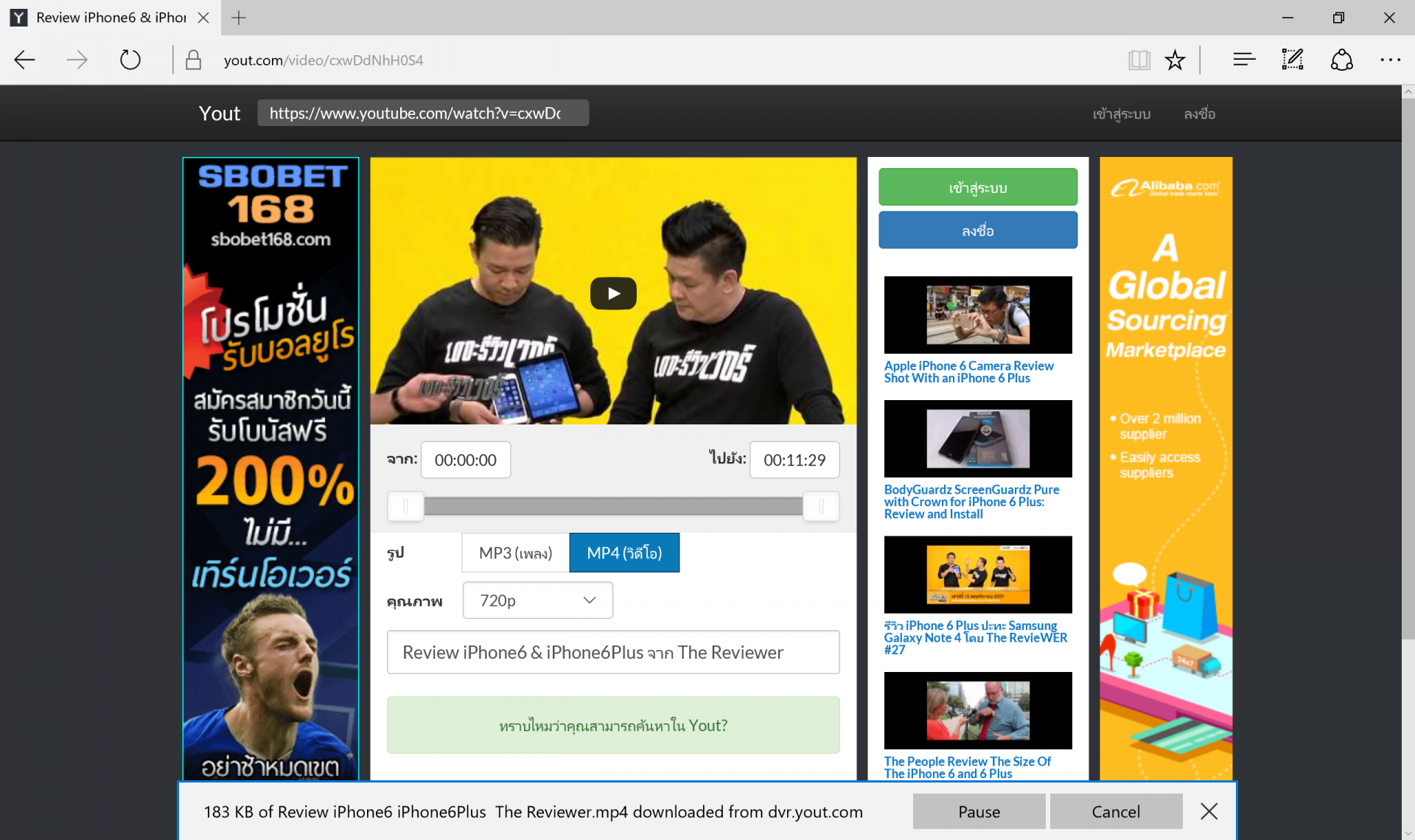
Task: Go back to the previous page
Action: click(x=25, y=60)
